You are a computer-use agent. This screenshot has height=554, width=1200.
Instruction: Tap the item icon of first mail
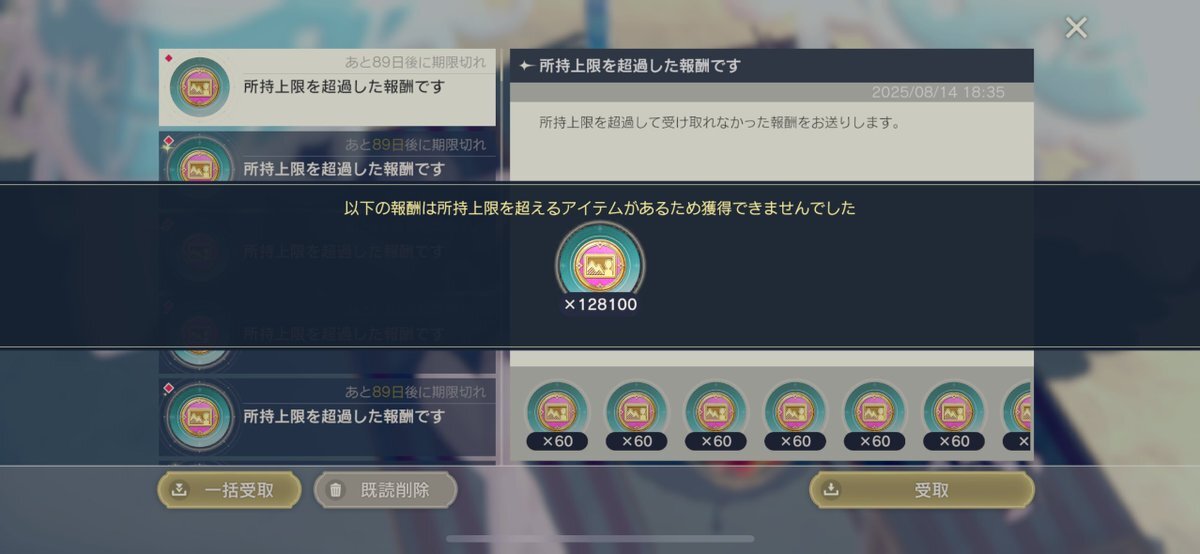201,88
